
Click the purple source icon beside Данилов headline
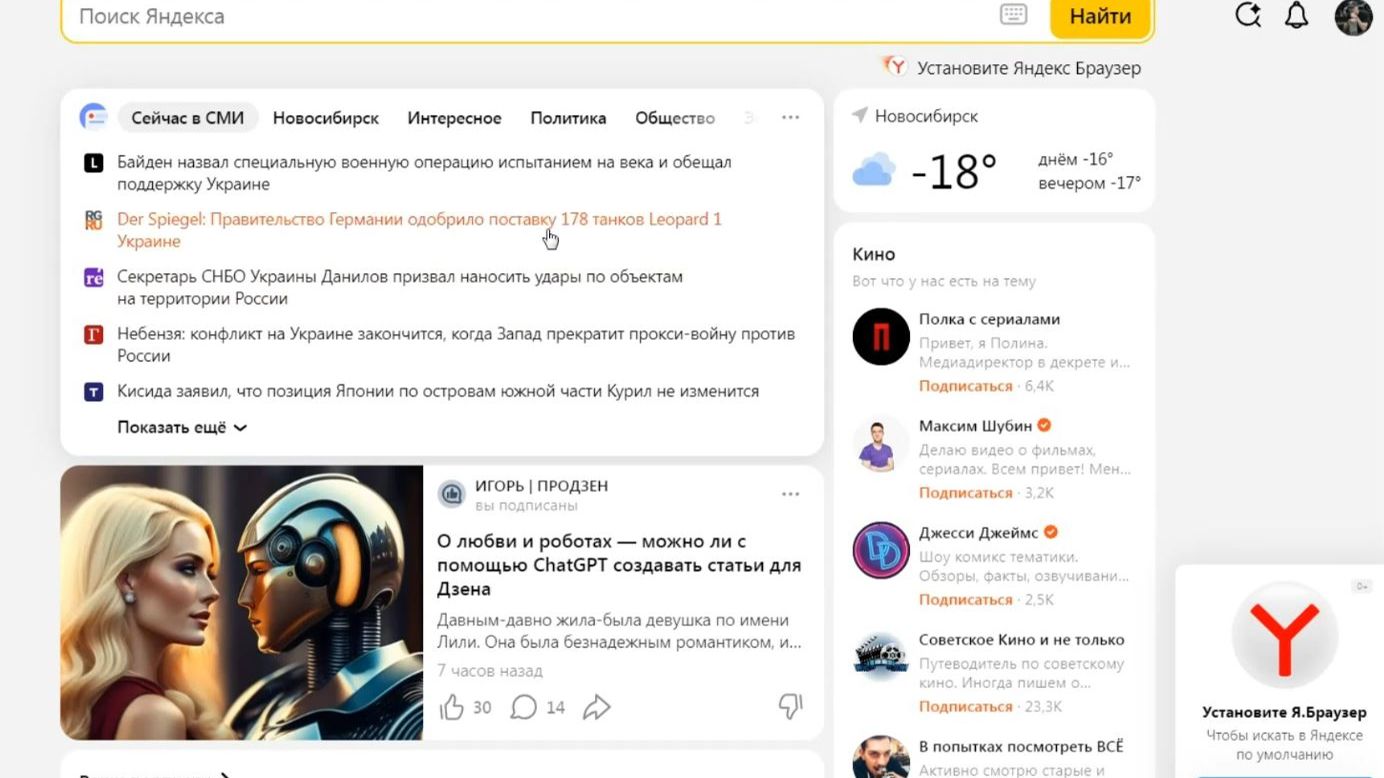[x=93, y=277]
